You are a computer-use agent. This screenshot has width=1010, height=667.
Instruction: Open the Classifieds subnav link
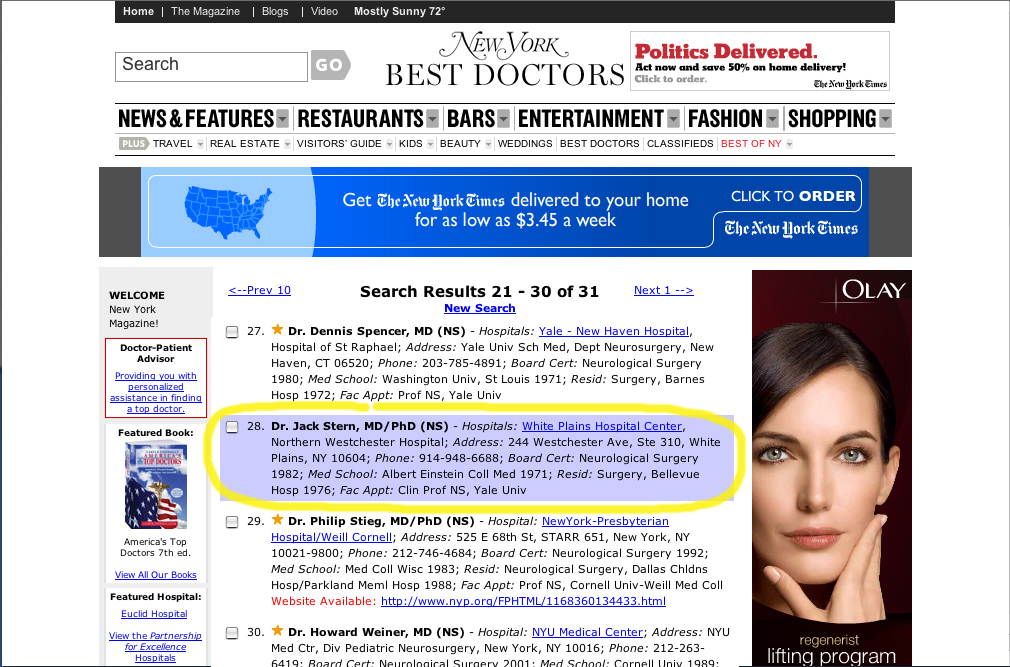pyautogui.click(x=680, y=144)
